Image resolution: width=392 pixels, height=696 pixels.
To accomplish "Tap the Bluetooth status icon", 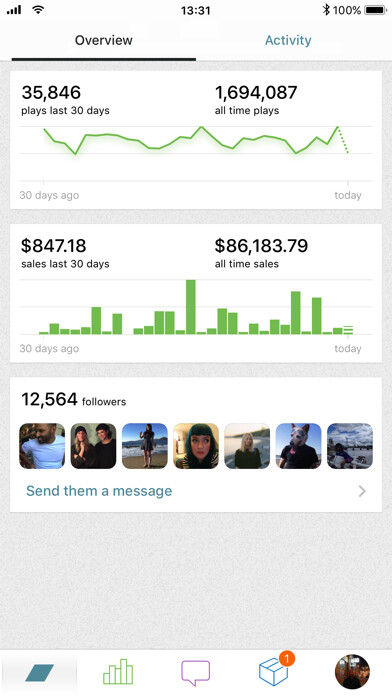I will point(326,10).
